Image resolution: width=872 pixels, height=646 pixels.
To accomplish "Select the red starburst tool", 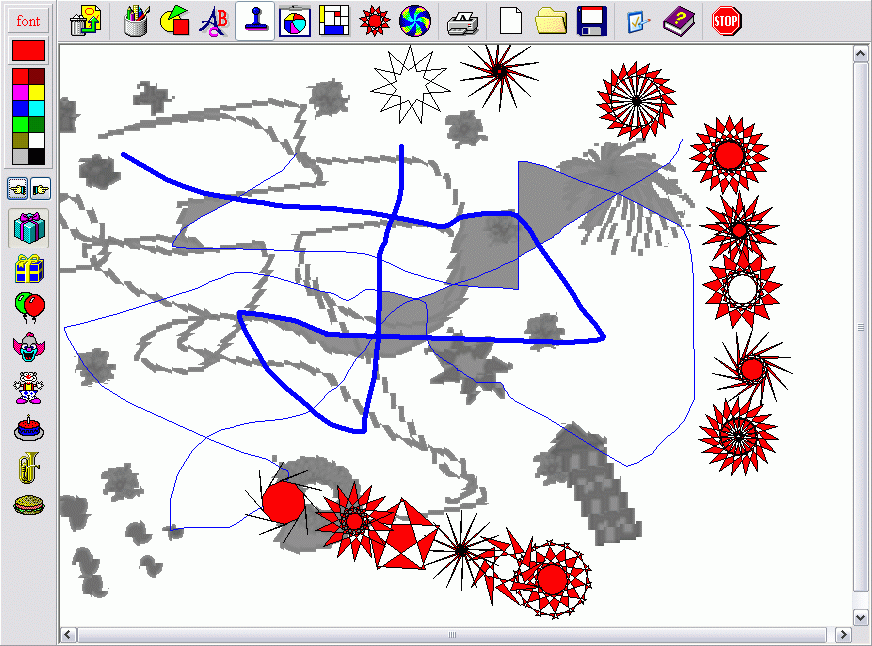I will [x=374, y=21].
